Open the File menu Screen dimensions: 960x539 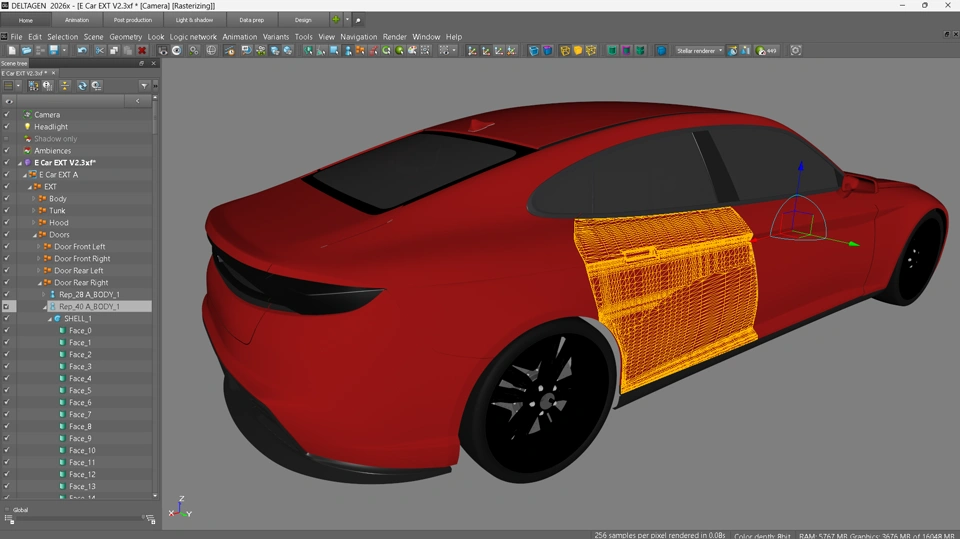(x=17, y=37)
